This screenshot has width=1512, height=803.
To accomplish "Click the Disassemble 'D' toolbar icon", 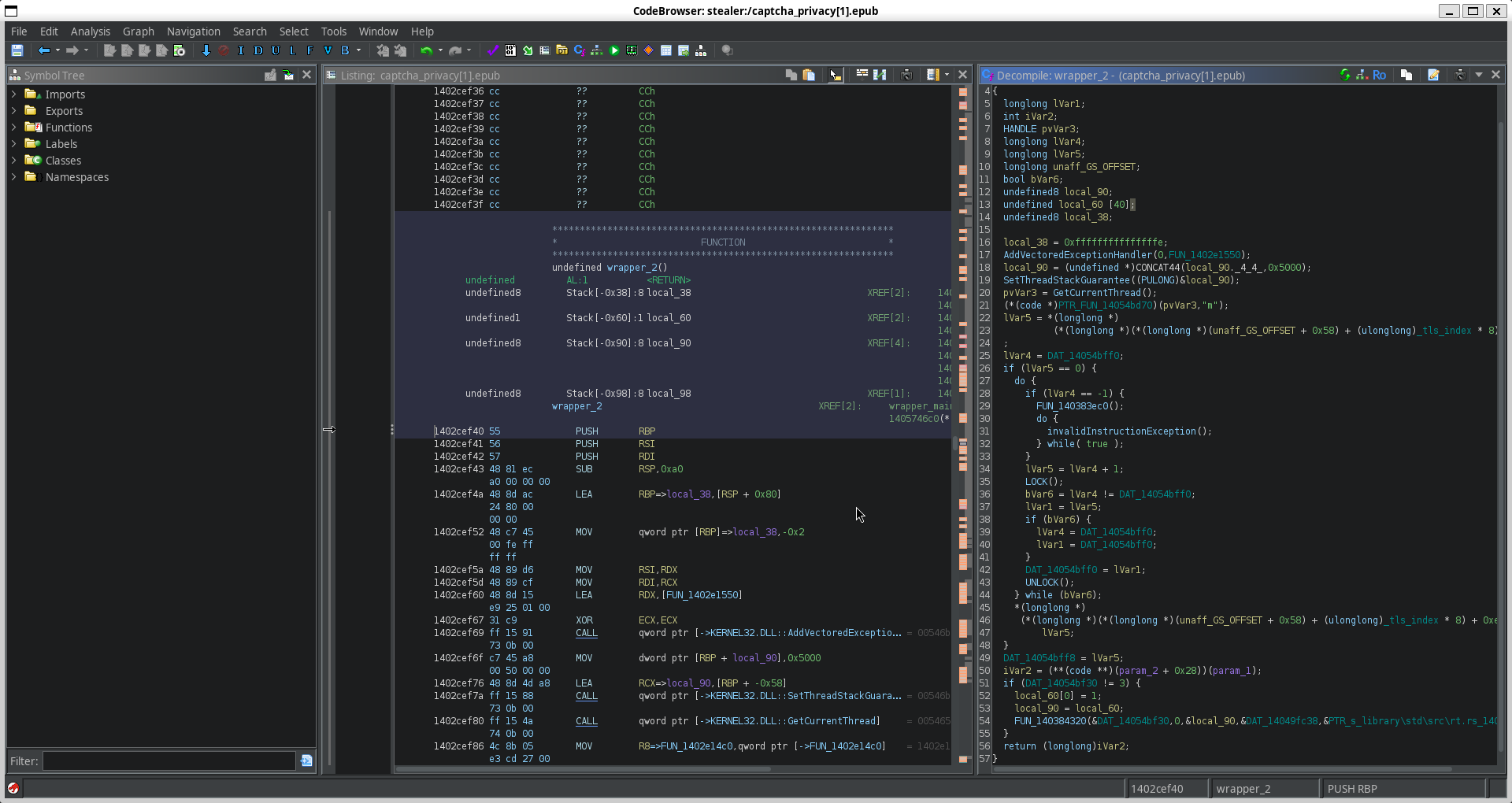I will coord(258,50).
